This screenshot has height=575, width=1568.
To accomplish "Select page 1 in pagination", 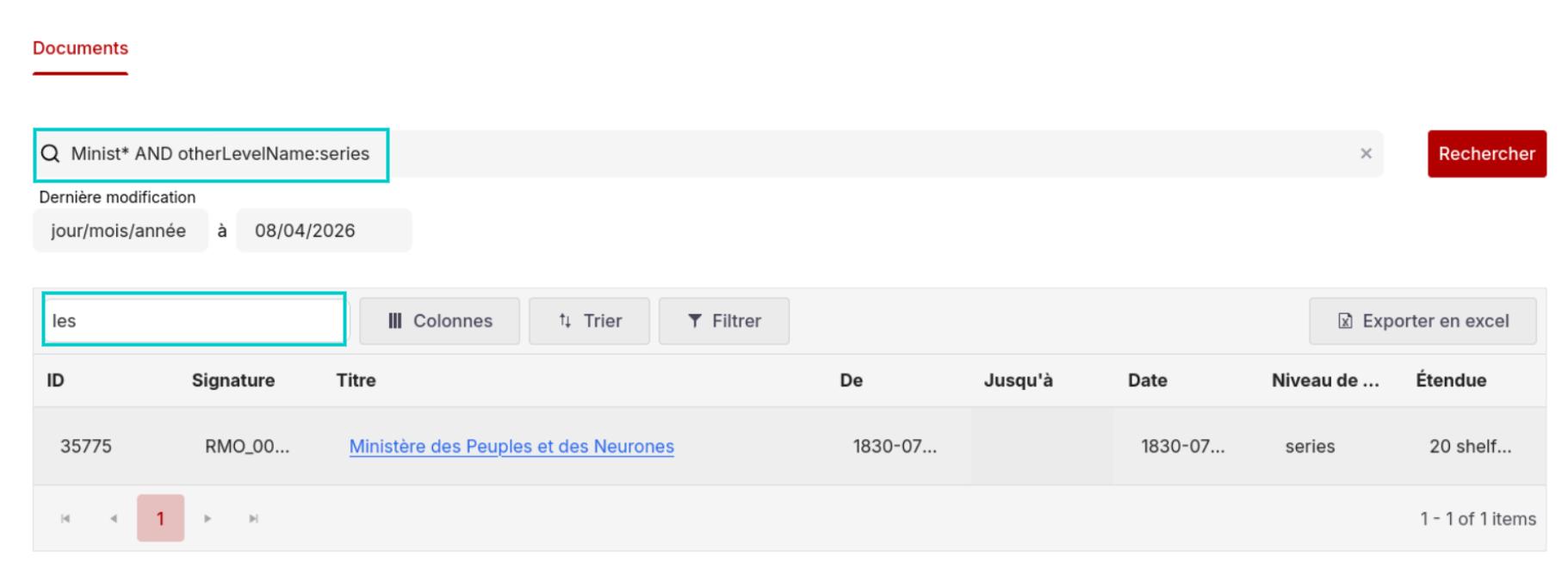I will (160, 518).
